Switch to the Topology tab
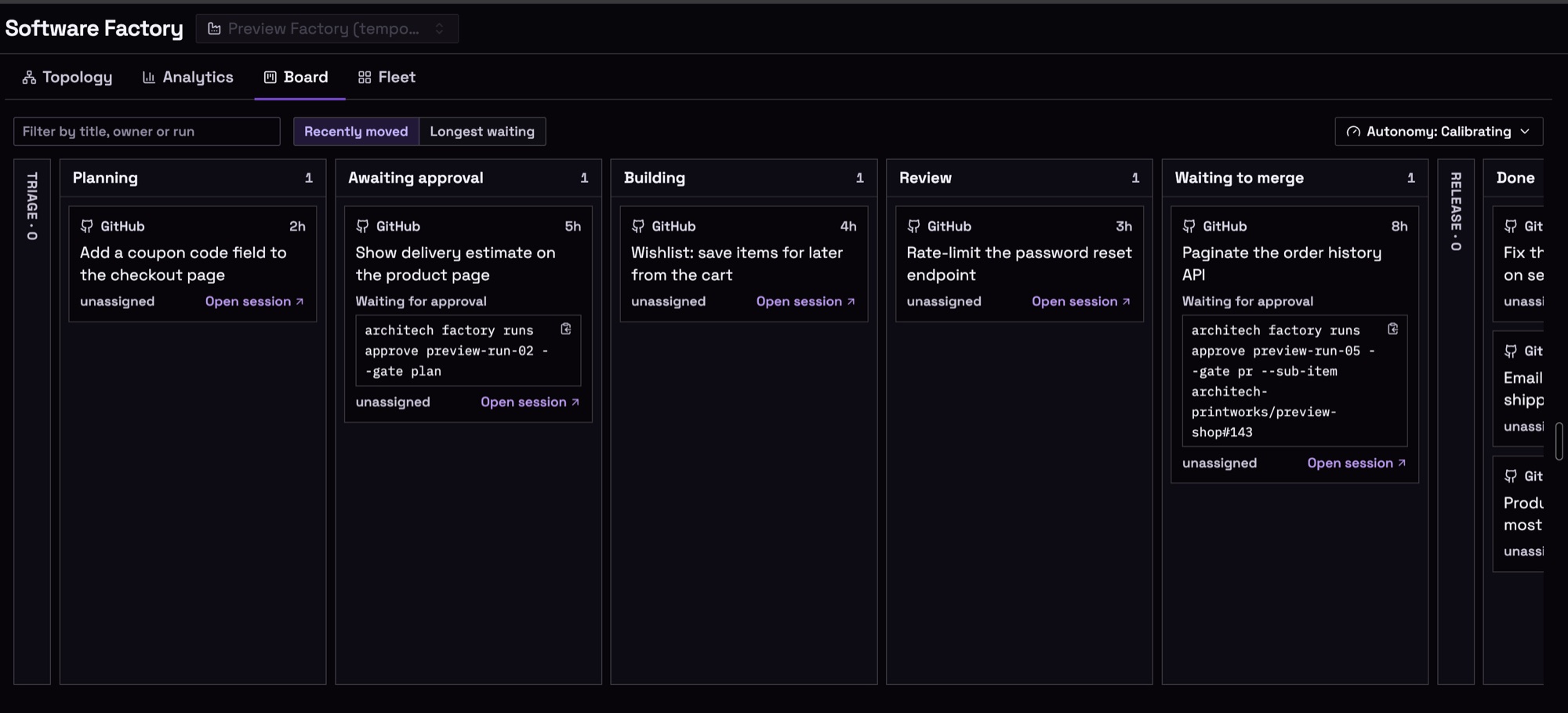1568x713 pixels. [67, 77]
